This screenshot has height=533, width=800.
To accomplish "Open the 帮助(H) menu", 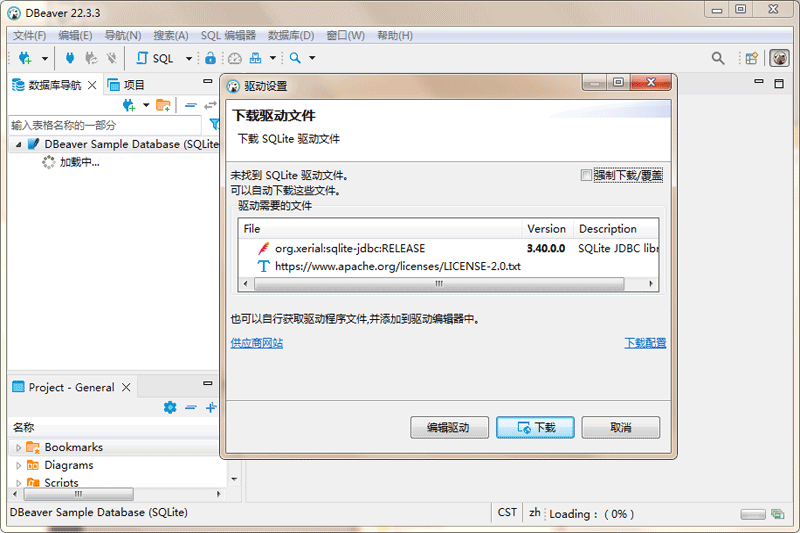I will pyautogui.click(x=395, y=35).
